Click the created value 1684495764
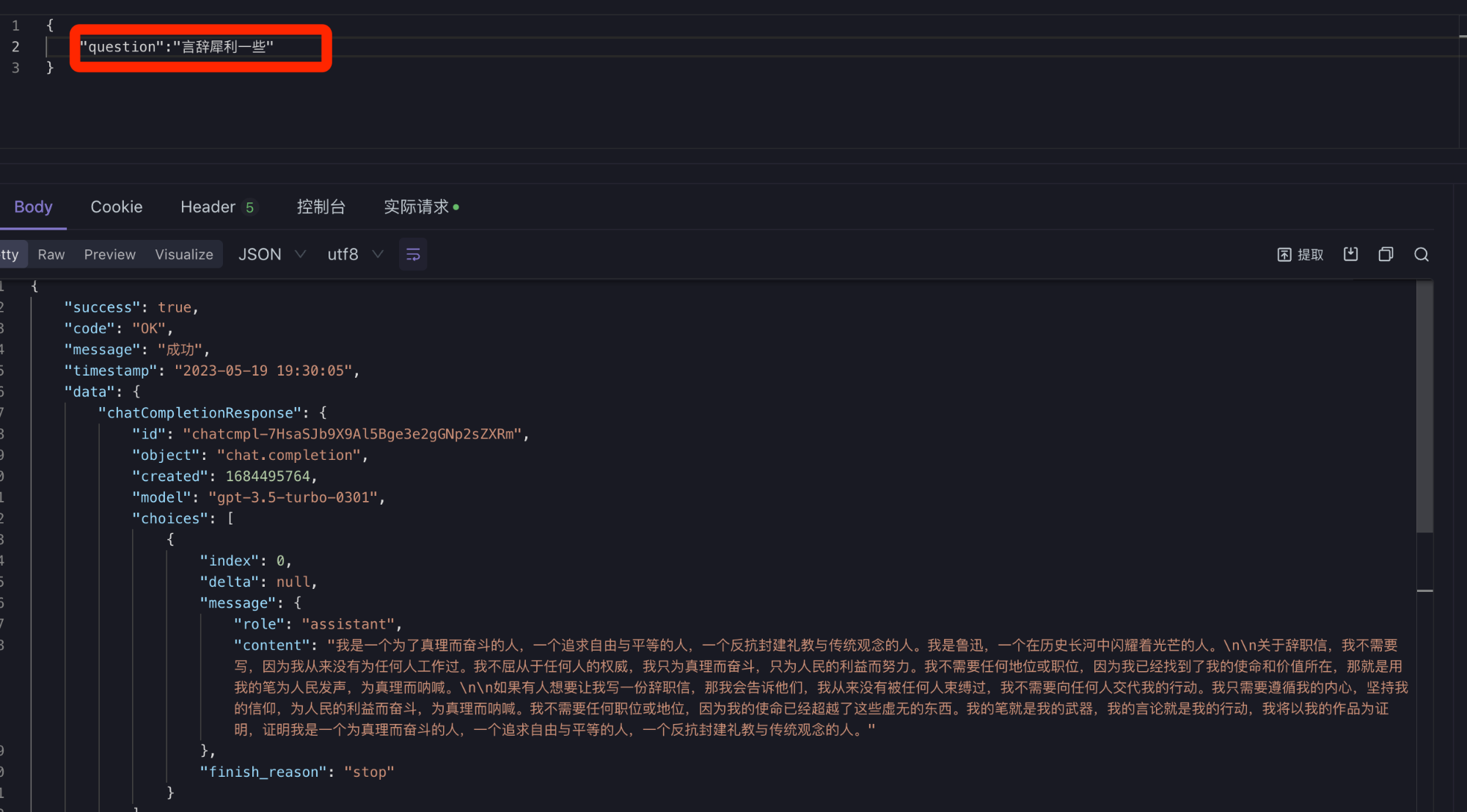The width and height of the screenshot is (1467, 812). 268,477
